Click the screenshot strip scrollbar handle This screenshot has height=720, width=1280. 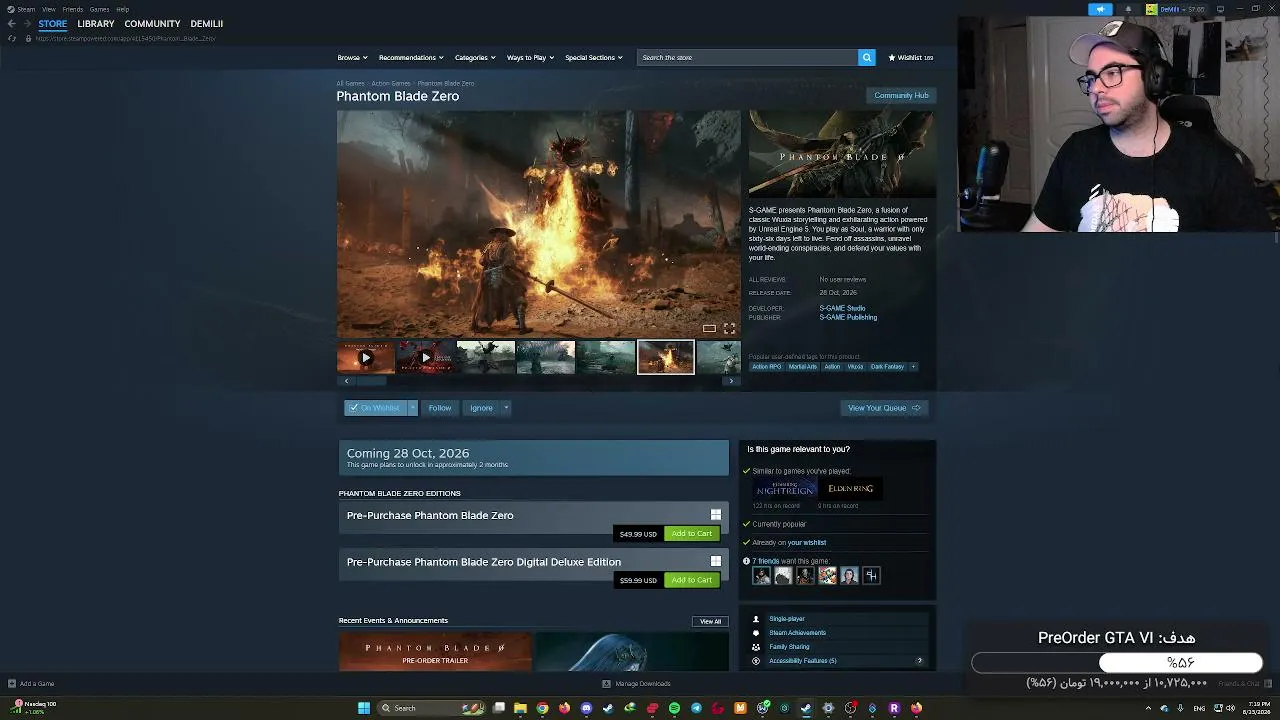pos(371,381)
